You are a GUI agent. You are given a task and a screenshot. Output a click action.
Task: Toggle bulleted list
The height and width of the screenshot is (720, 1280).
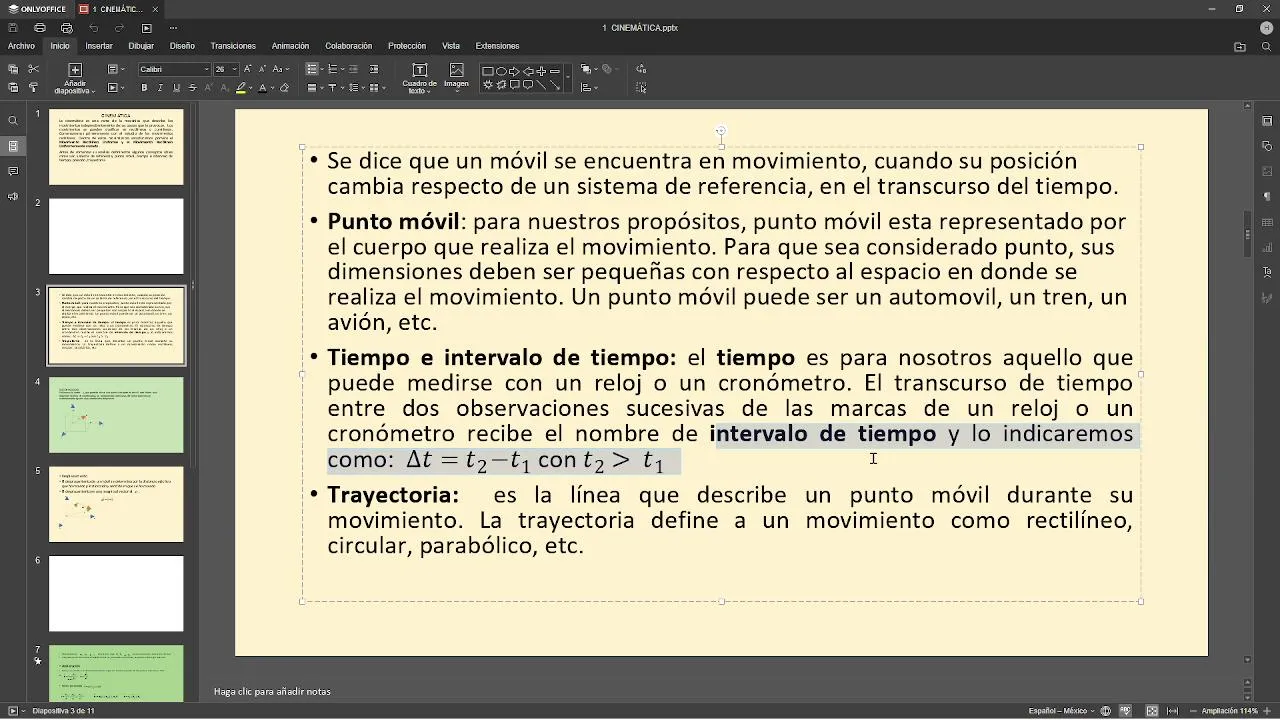(311, 69)
